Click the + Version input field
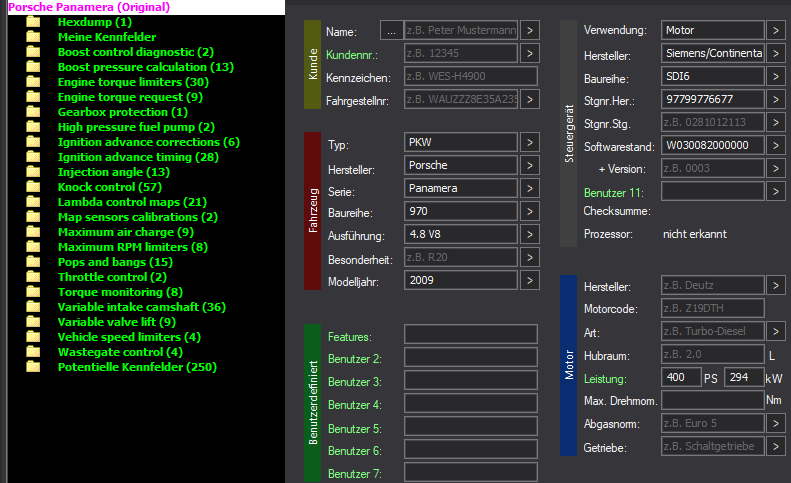The width and height of the screenshot is (791, 483). coord(713,168)
